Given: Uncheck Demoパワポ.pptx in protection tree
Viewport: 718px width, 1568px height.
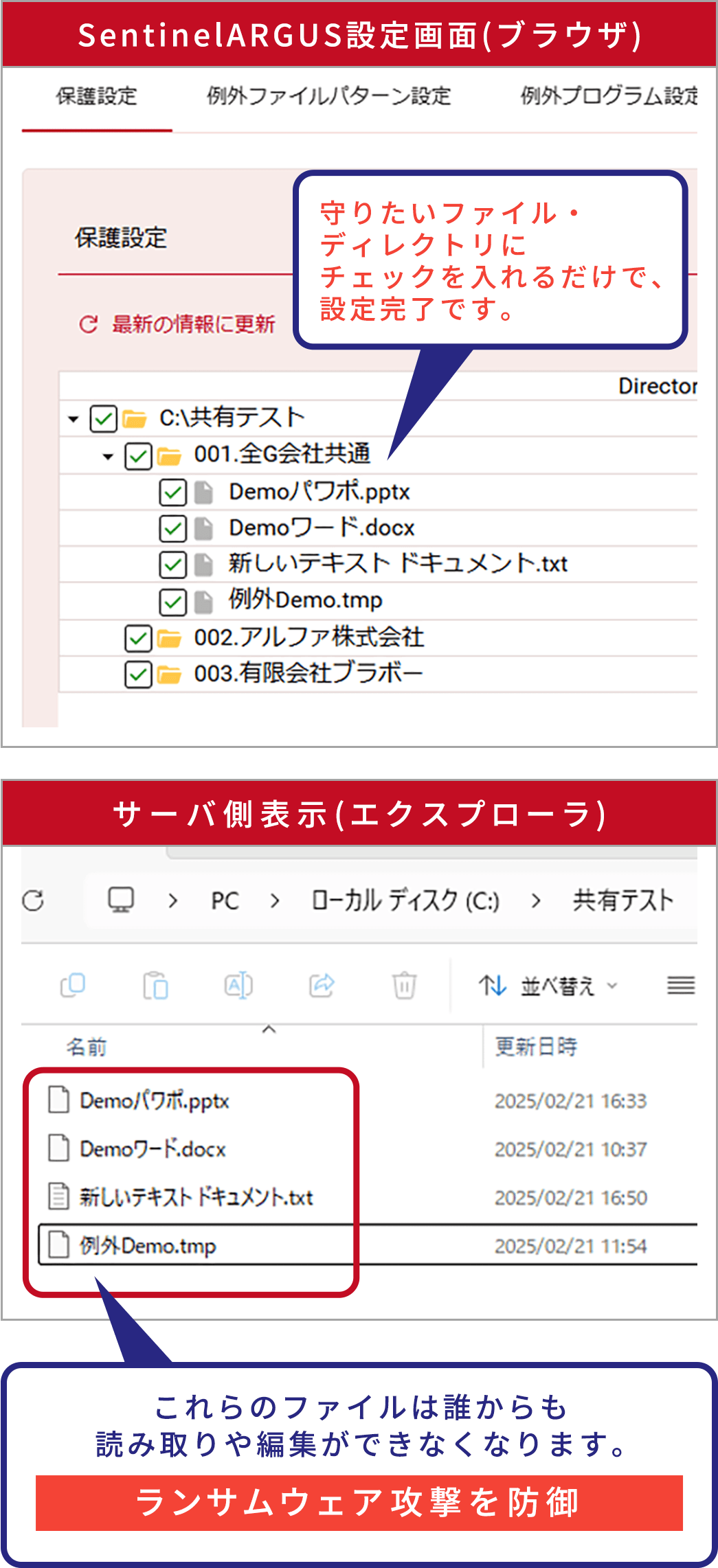Looking at the screenshot, I should point(172,492).
